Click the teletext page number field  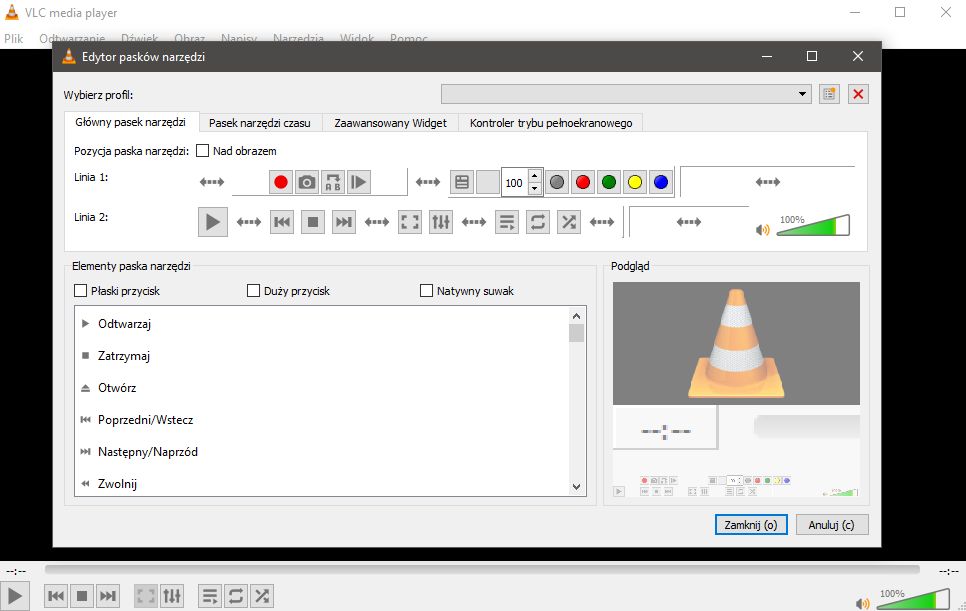pos(514,183)
